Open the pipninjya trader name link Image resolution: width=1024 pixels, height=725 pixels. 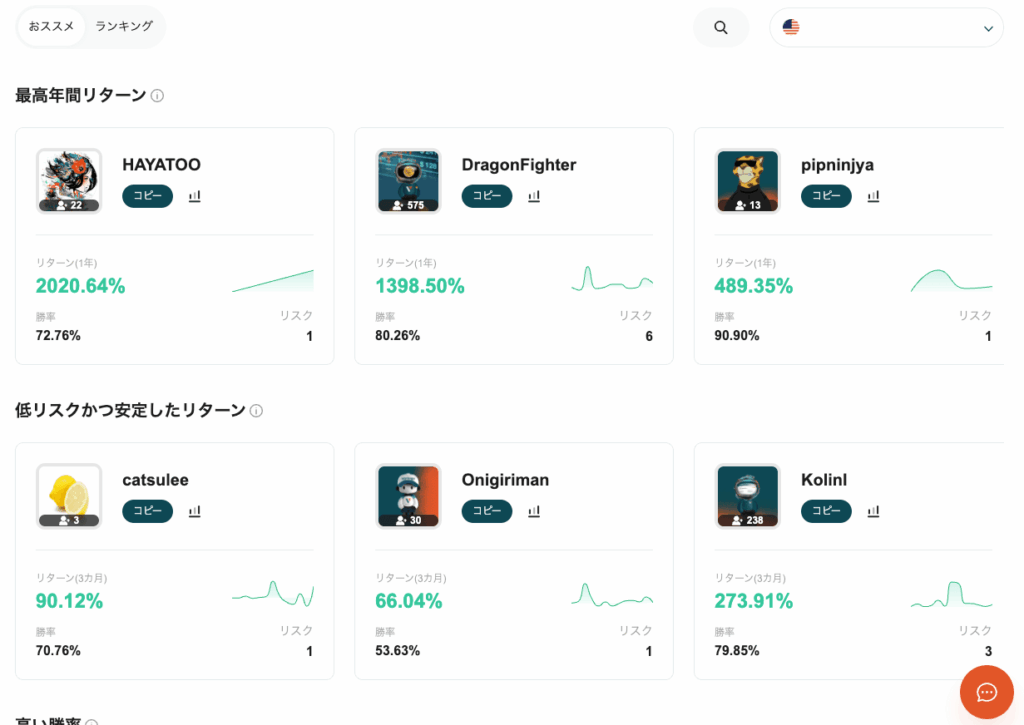tap(837, 165)
